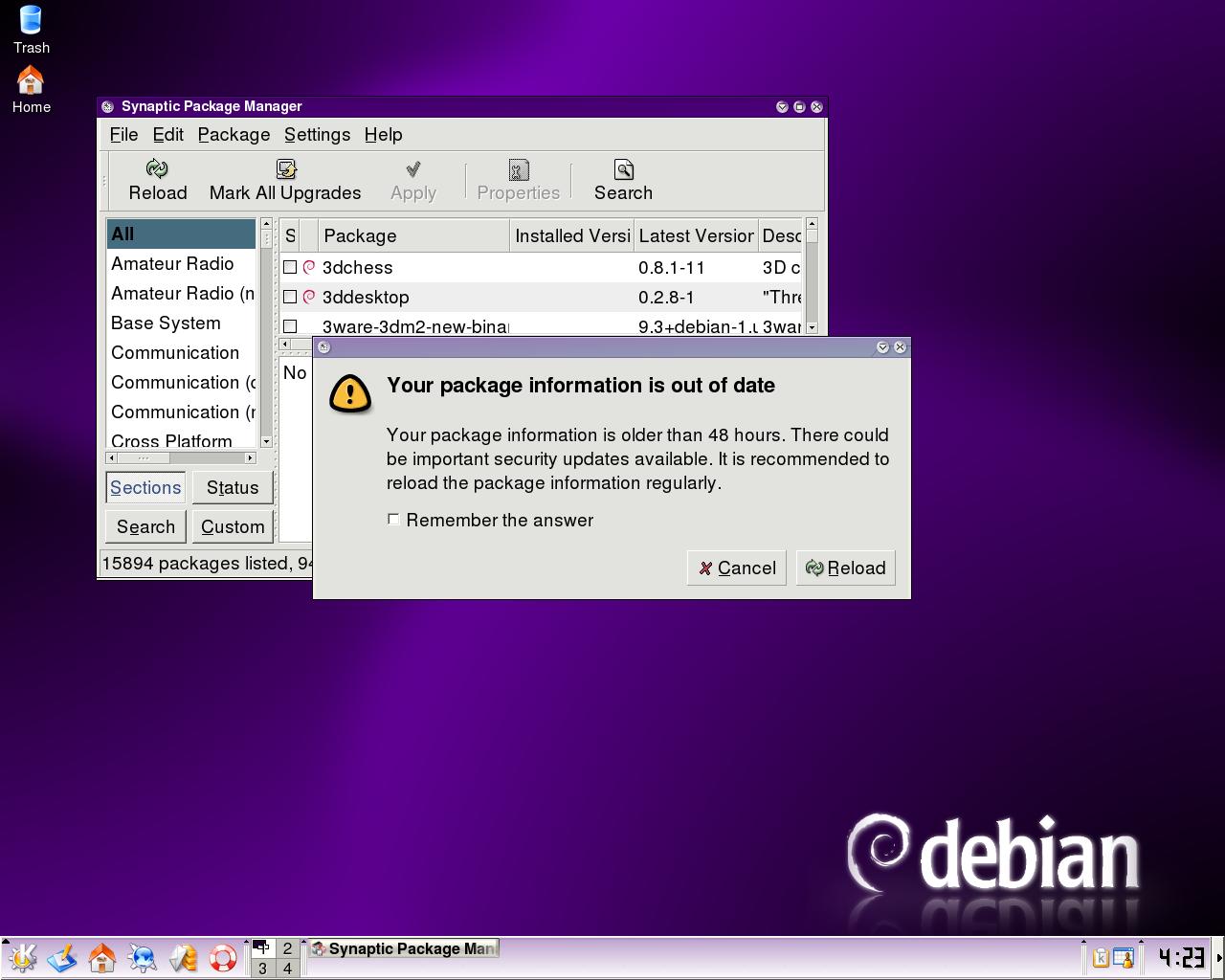1225x980 pixels.
Task: Launch the mail client from the panel
Action: coord(183,957)
